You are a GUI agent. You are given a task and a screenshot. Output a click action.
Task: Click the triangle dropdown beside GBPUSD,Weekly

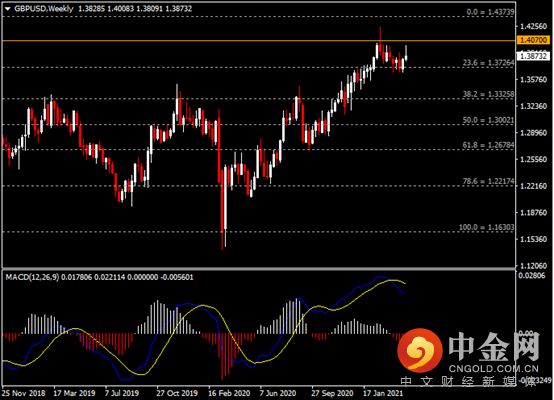pyautogui.click(x=7, y=9)
